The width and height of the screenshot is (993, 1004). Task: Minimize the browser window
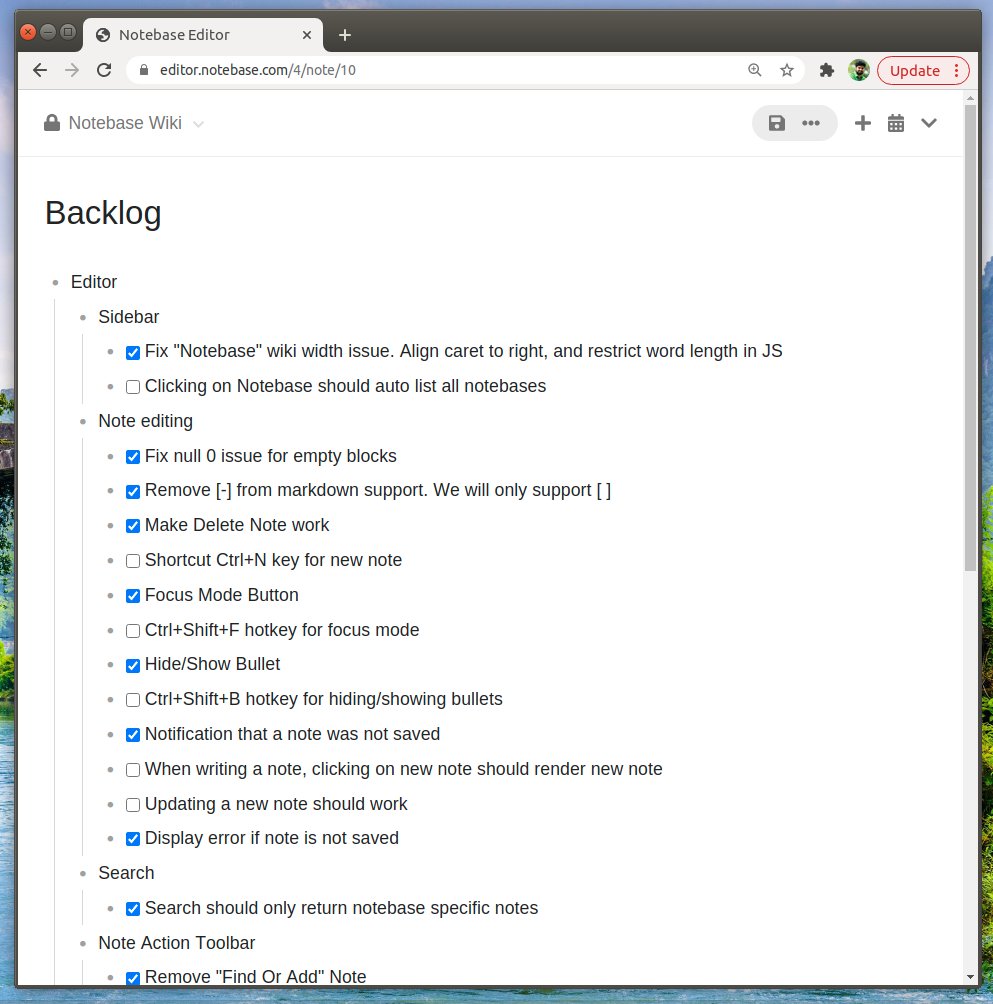47,31
